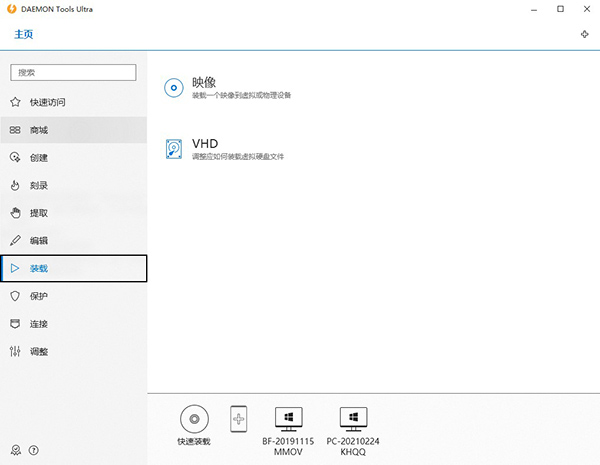Open the 刻录 (Burn) section
The height and width of the screenshot is (465, 600).
tap(39, 185)
